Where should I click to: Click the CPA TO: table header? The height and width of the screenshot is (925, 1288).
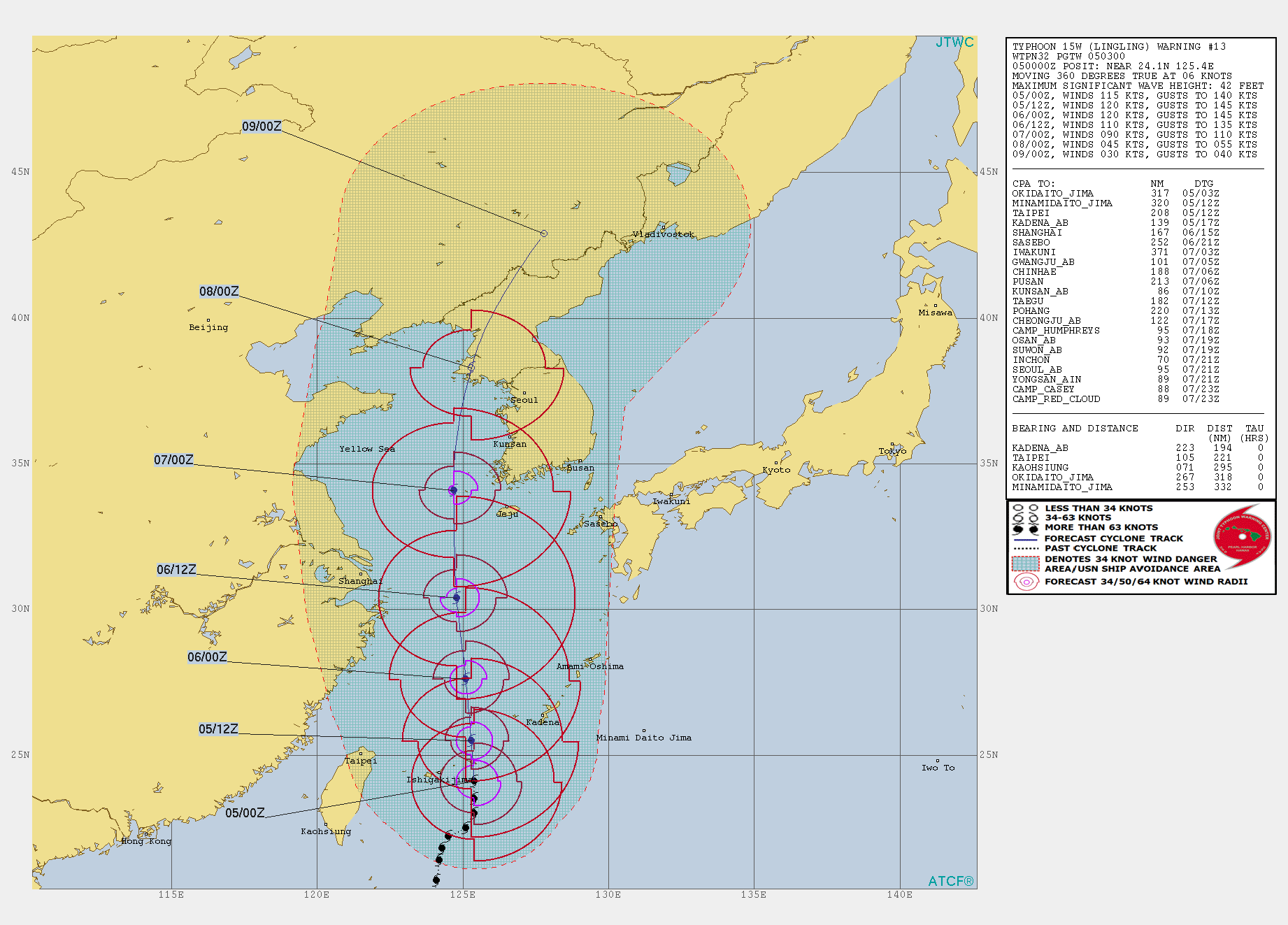click(1033, 184)
